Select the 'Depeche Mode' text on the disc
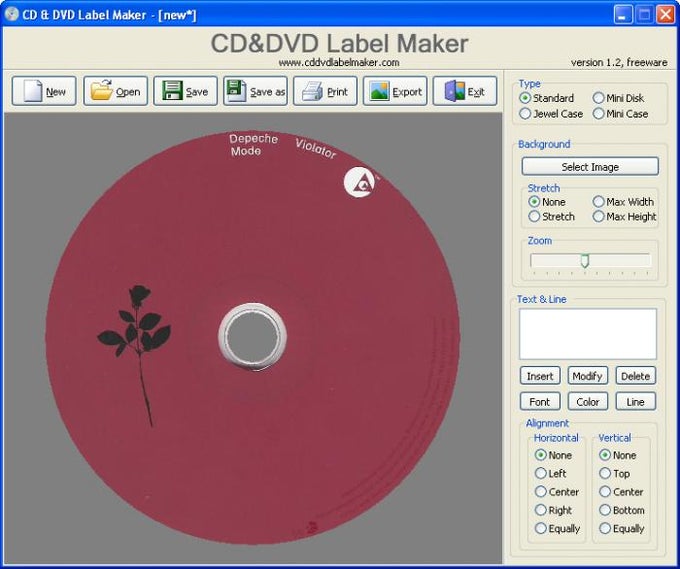The width and height of the screenshot is (680, 569). (x=254, y=144)
